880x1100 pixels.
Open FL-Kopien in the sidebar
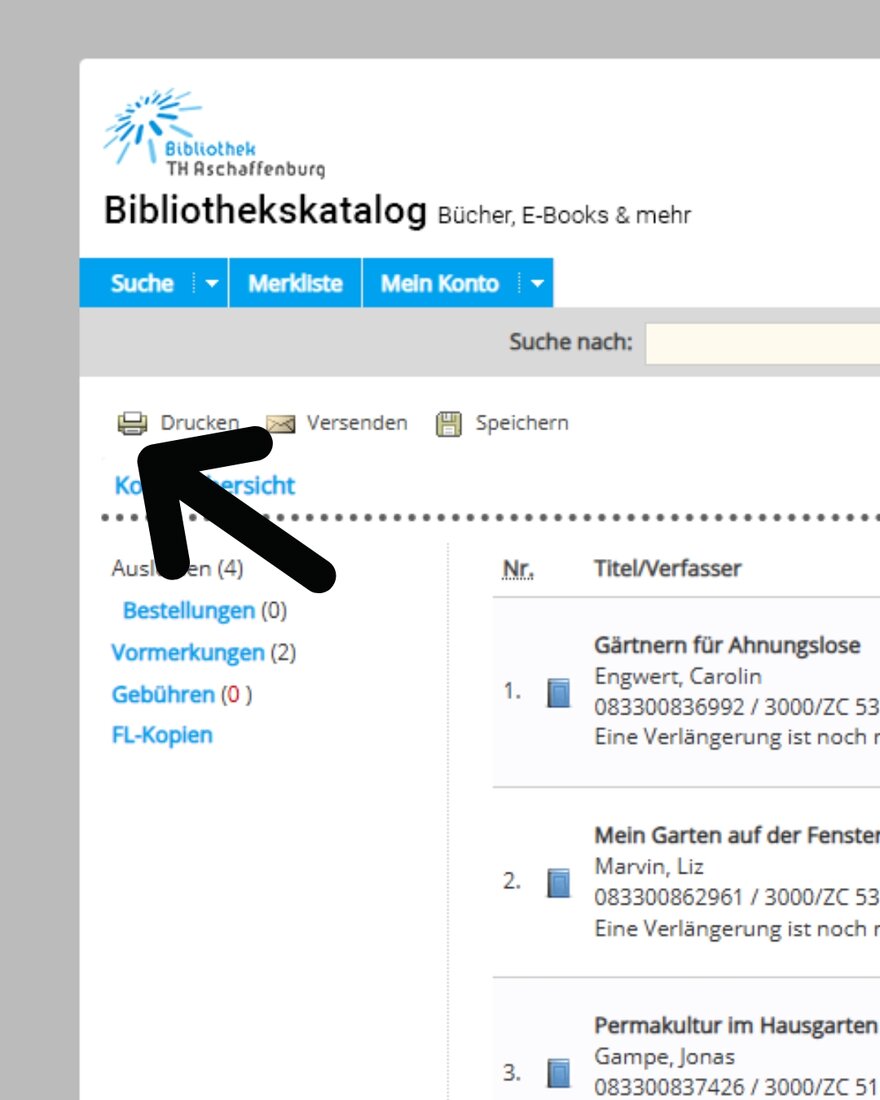click(162, 735)
